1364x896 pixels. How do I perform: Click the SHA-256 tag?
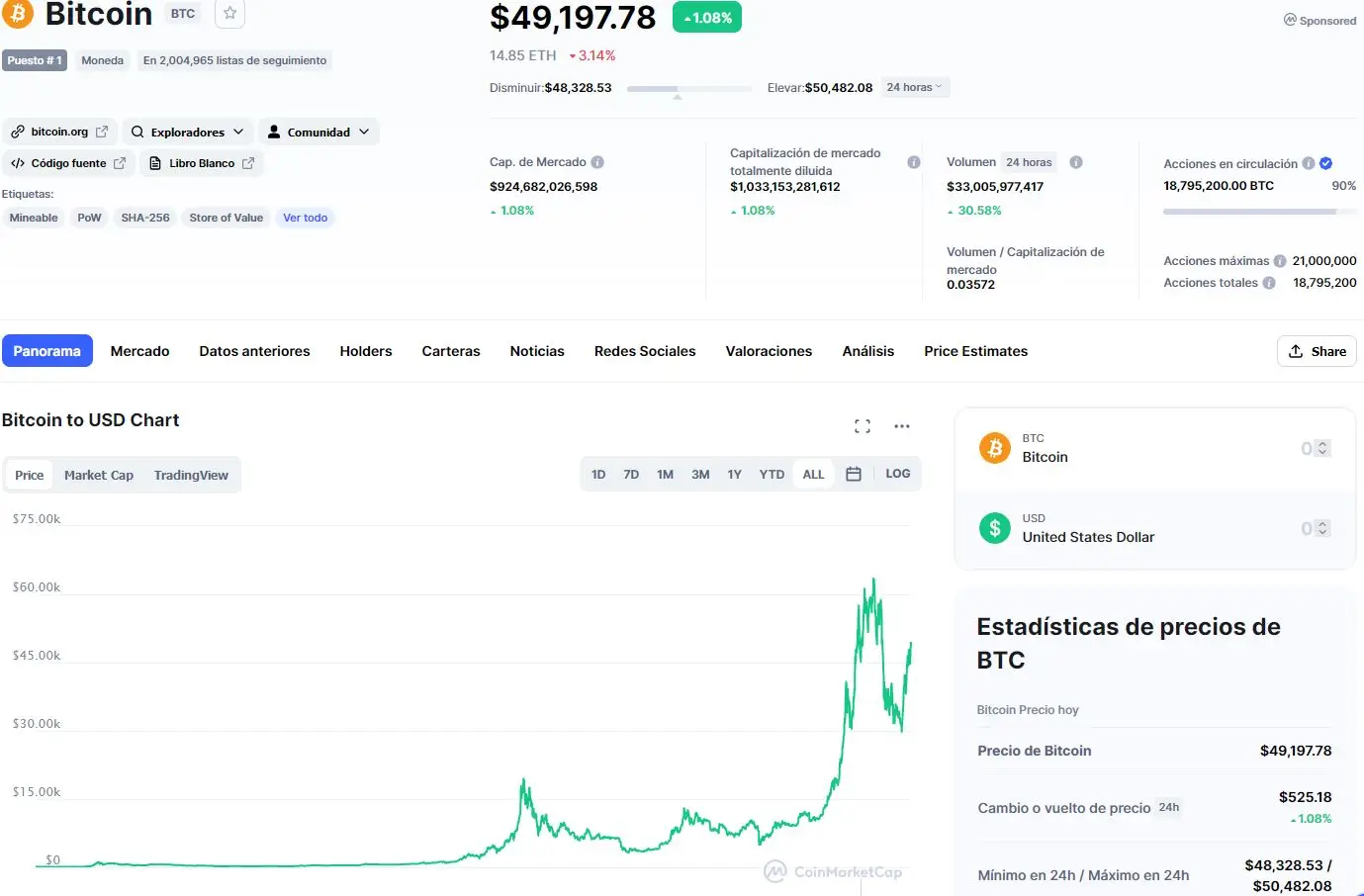(x=145, y=218)
